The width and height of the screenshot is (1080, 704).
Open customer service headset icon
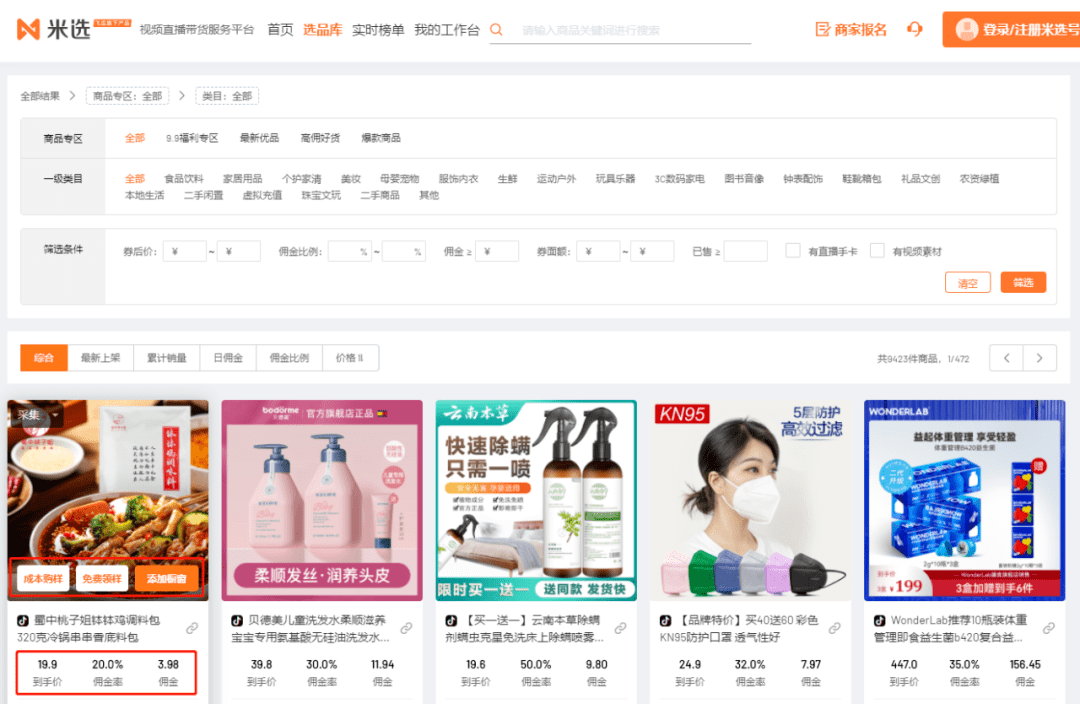coord(915,29)
